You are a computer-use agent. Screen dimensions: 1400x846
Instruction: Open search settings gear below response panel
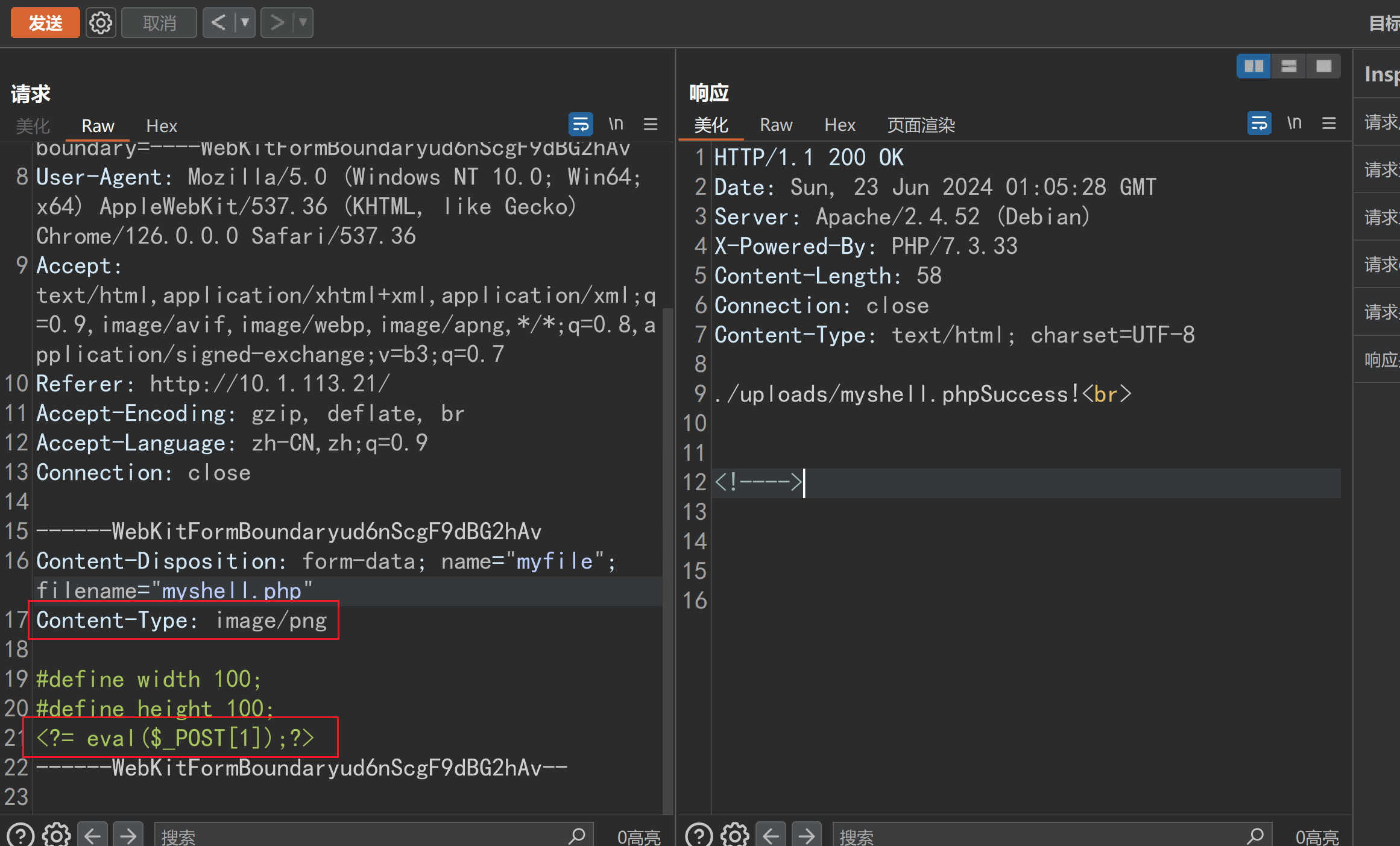click(735, 835)
